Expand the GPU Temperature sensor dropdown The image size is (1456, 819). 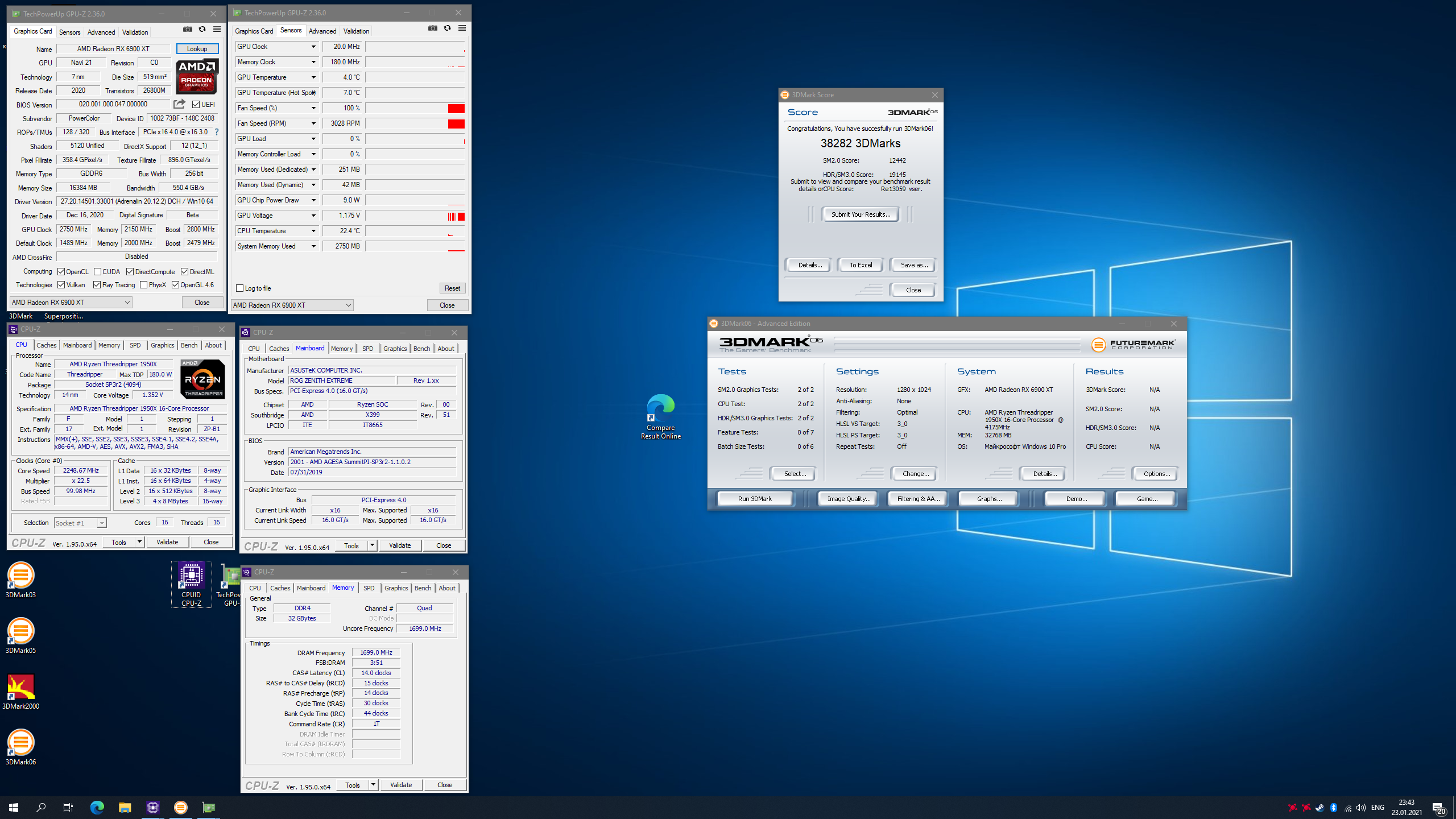click(313, 77)
